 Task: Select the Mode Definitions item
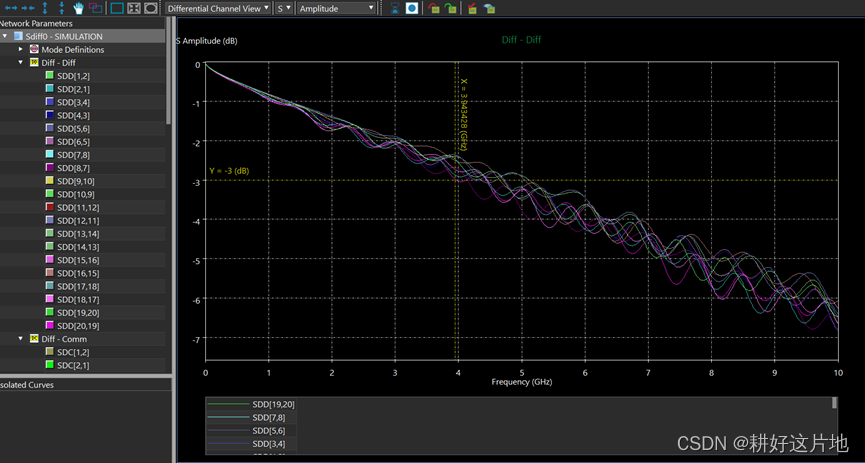[x=72, y=50]
